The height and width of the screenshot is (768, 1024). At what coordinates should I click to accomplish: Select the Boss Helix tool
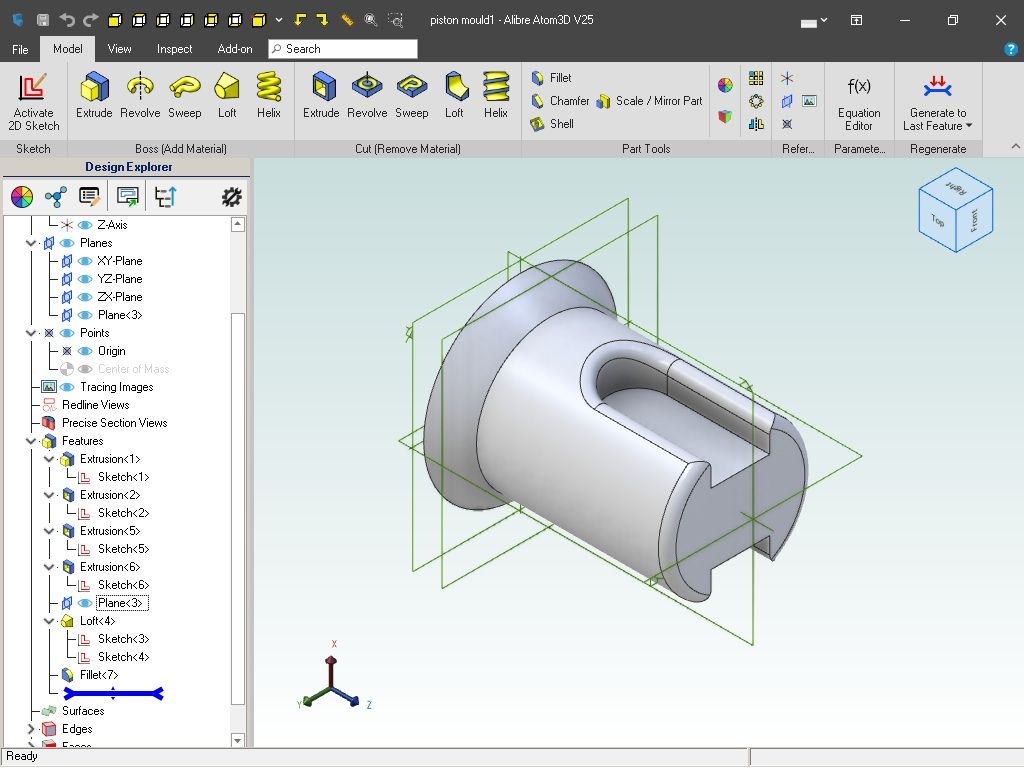(268, 95)
